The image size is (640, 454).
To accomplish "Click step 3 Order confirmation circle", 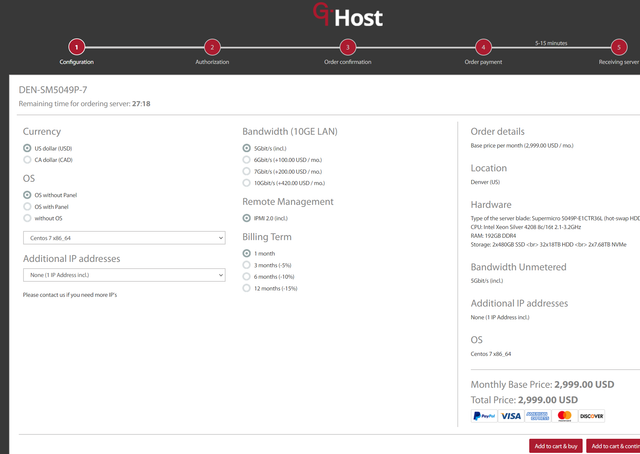I will [x=347, y=47].
